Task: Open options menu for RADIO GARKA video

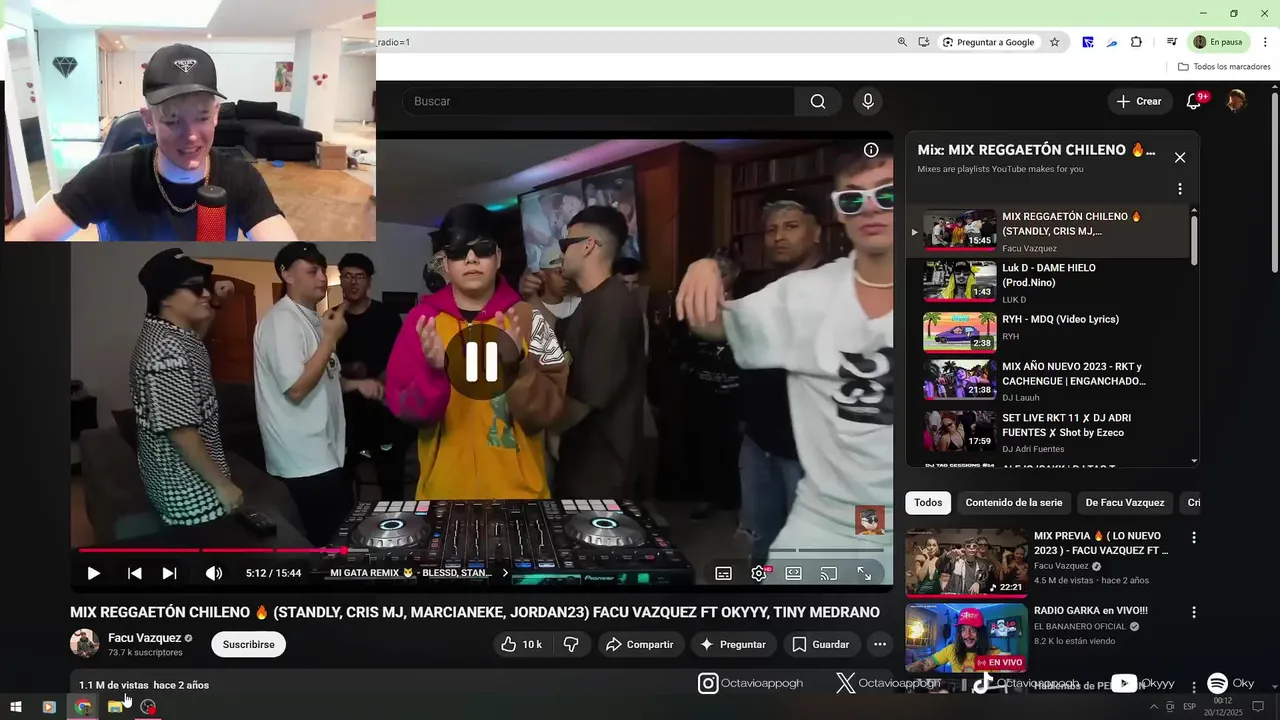Action: point(1193,611)
